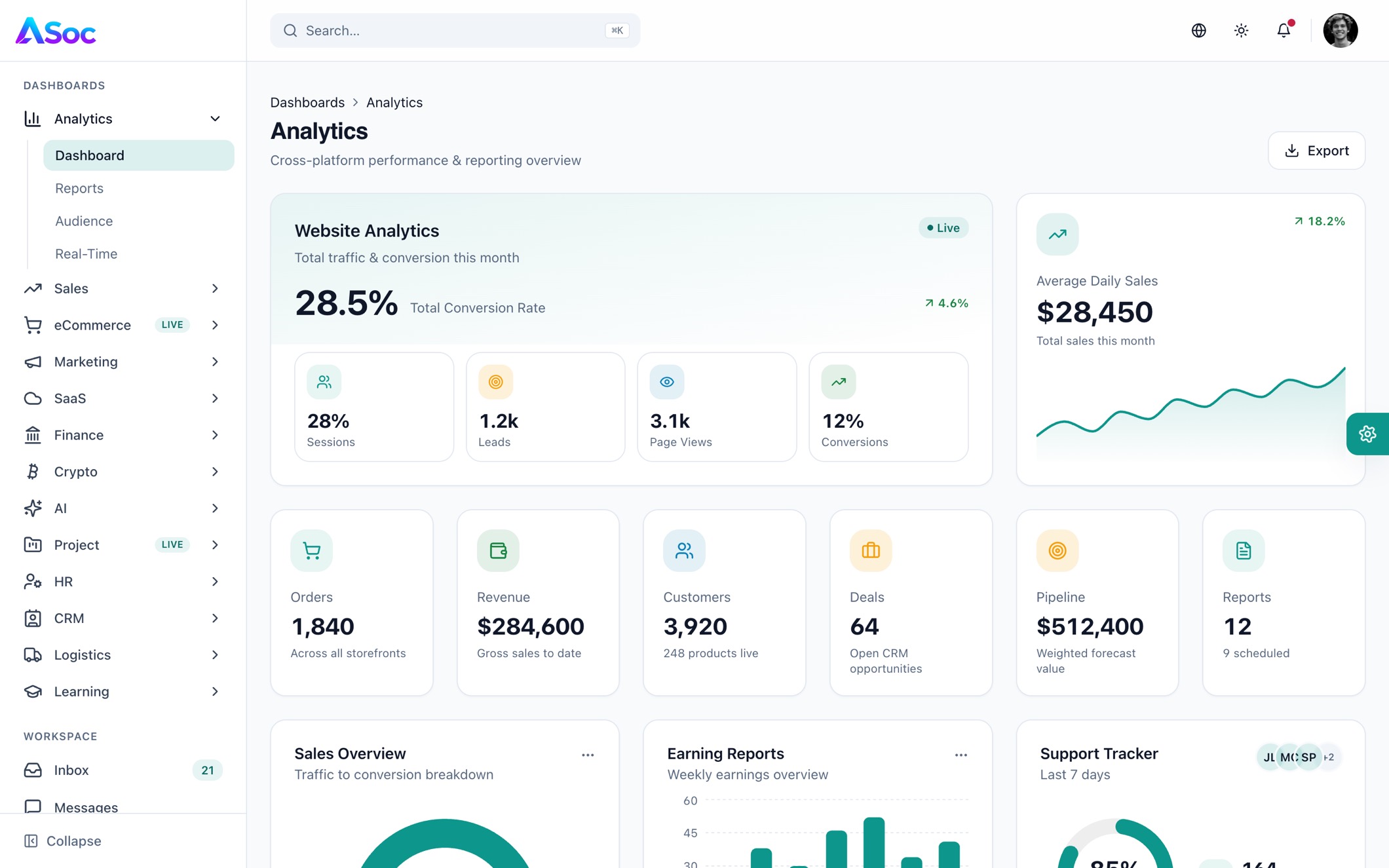Open the Inbox workspace item
Screen dimensions: 1389x868
(x=123, y=770)
